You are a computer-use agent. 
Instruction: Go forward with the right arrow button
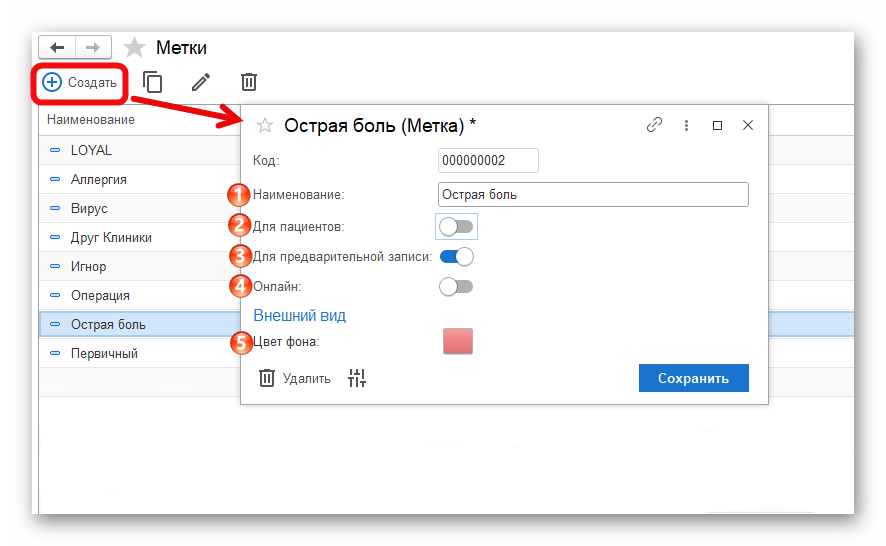tap(93, 47)
